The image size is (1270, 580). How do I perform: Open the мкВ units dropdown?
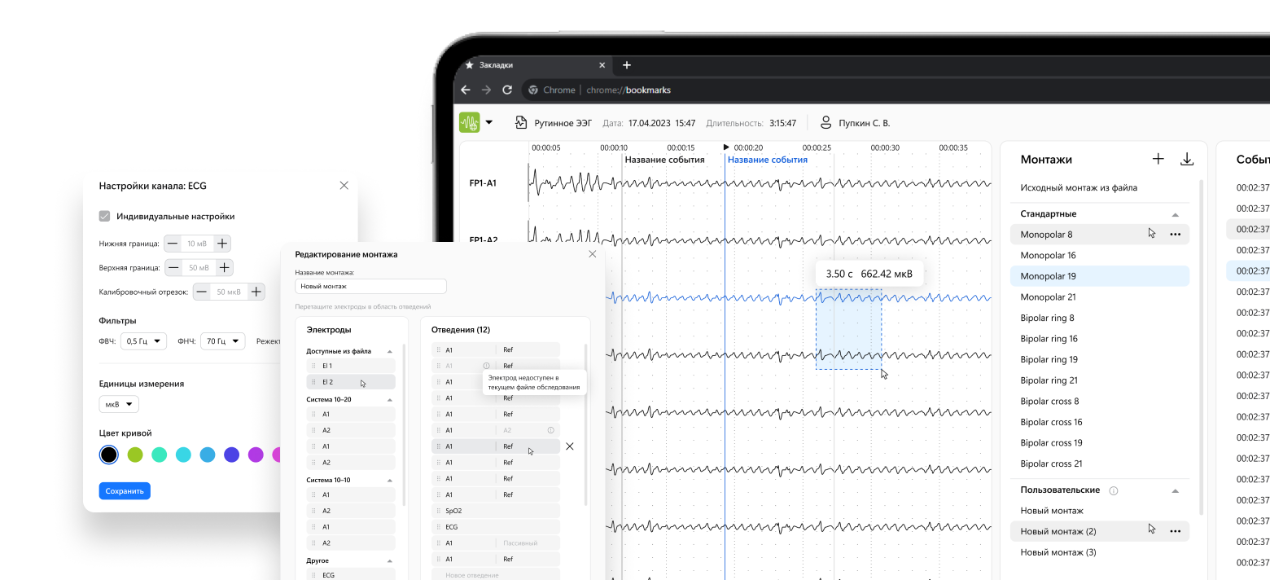(x=118, y=404)
